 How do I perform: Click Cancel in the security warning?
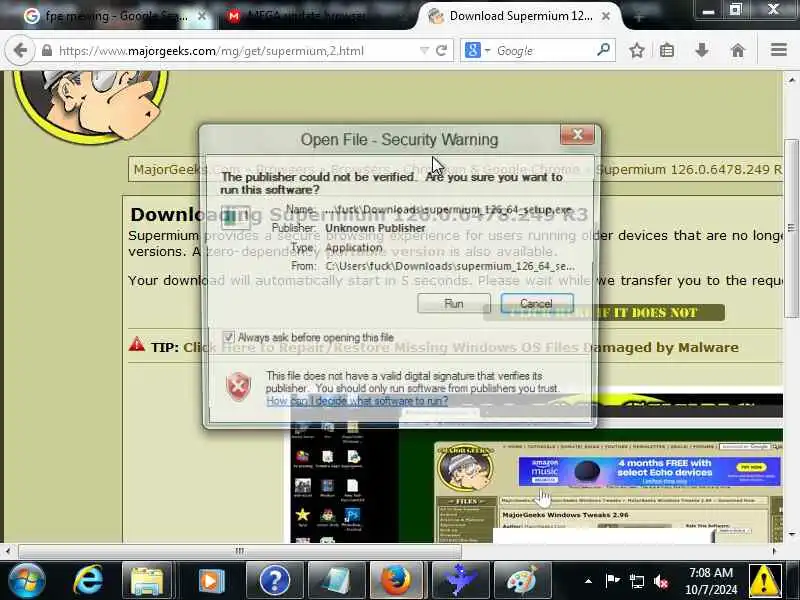pyautogui.click(x=537, y=304)
